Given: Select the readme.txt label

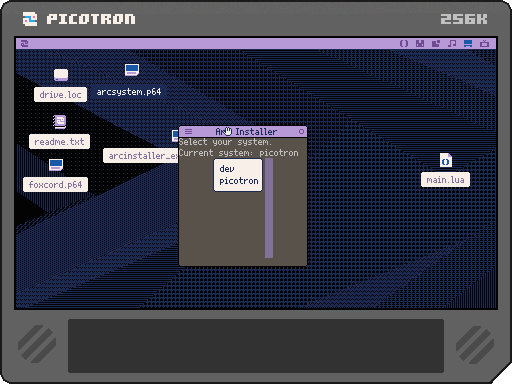Looking at the screenshot, I should [x=59, y=142].
